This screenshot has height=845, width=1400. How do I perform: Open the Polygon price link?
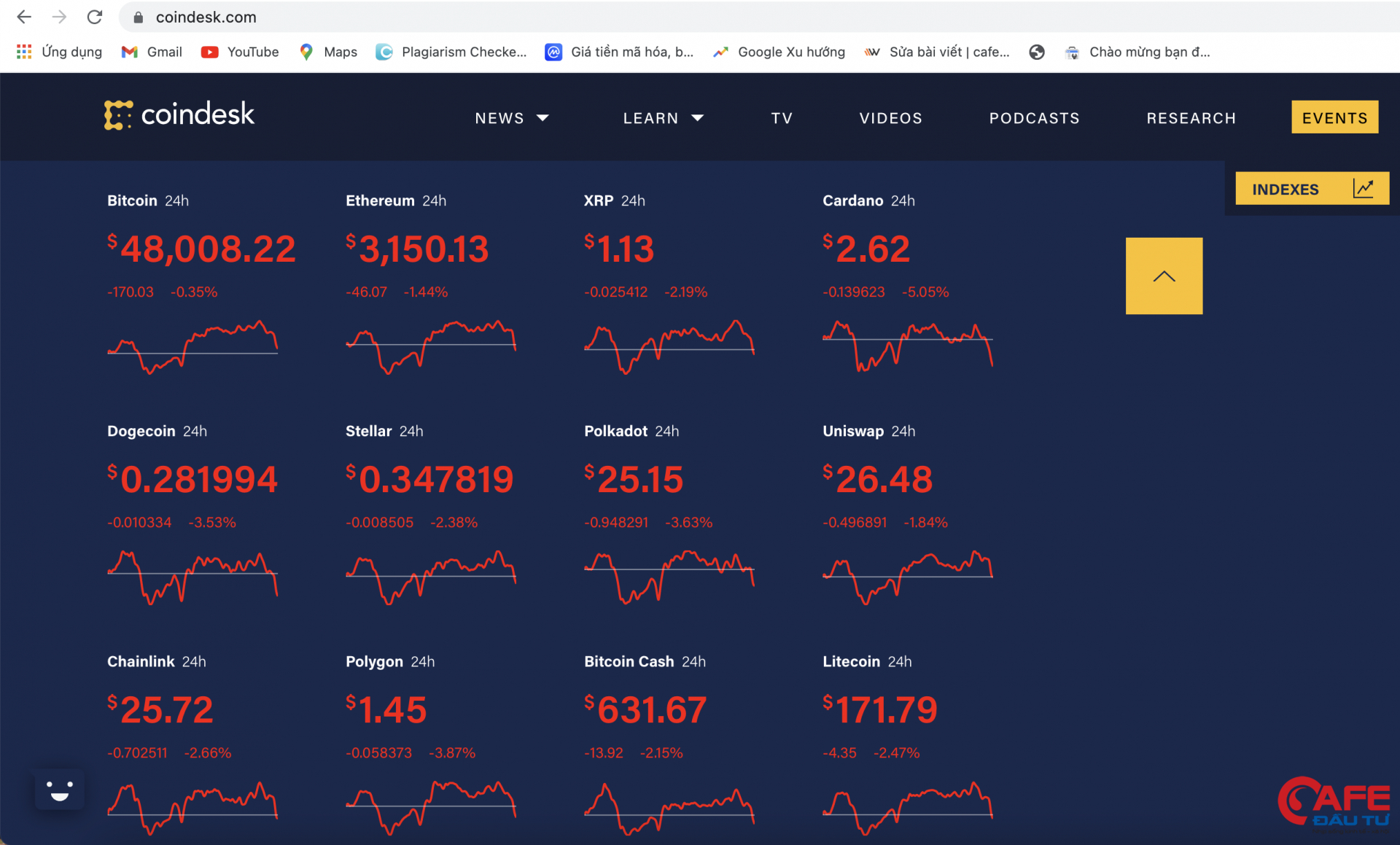tap(374, 661)
